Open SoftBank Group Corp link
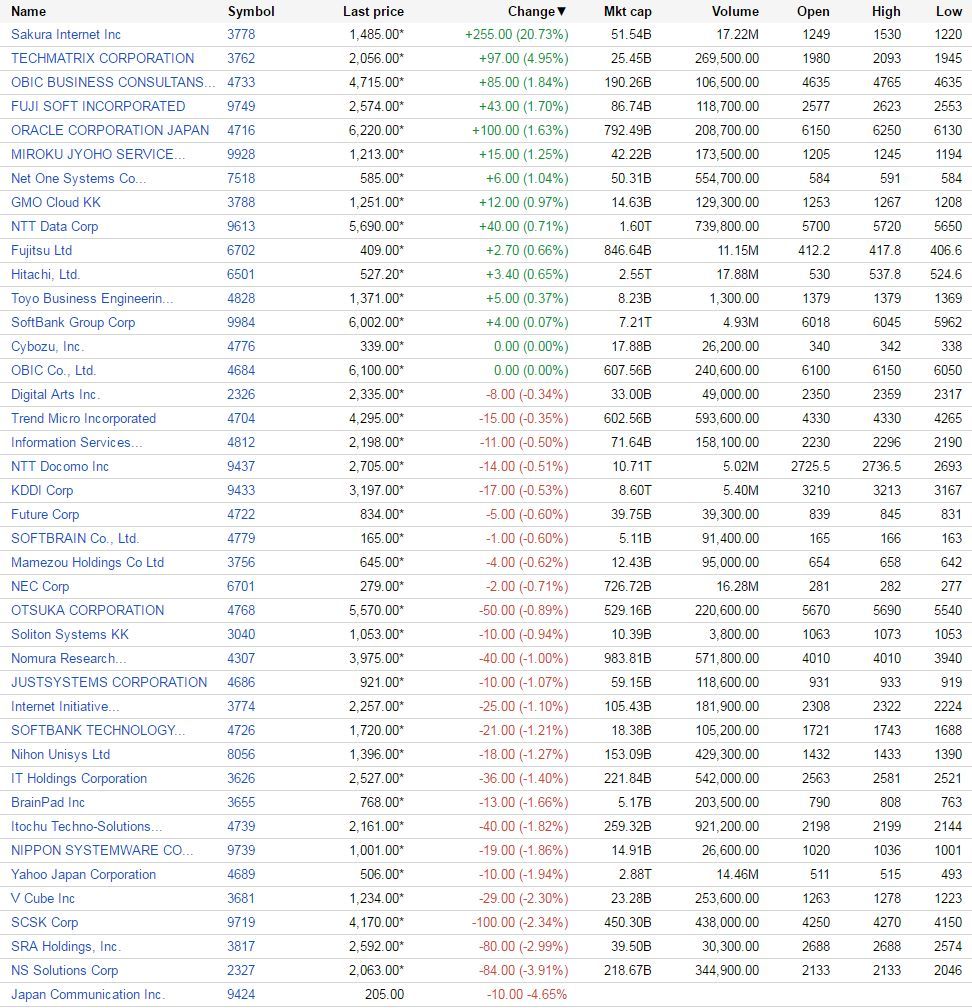 point(73,322)
